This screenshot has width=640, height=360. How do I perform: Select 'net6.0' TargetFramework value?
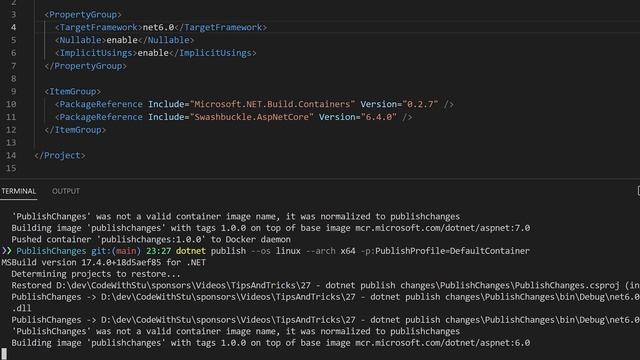click(158, 27)
